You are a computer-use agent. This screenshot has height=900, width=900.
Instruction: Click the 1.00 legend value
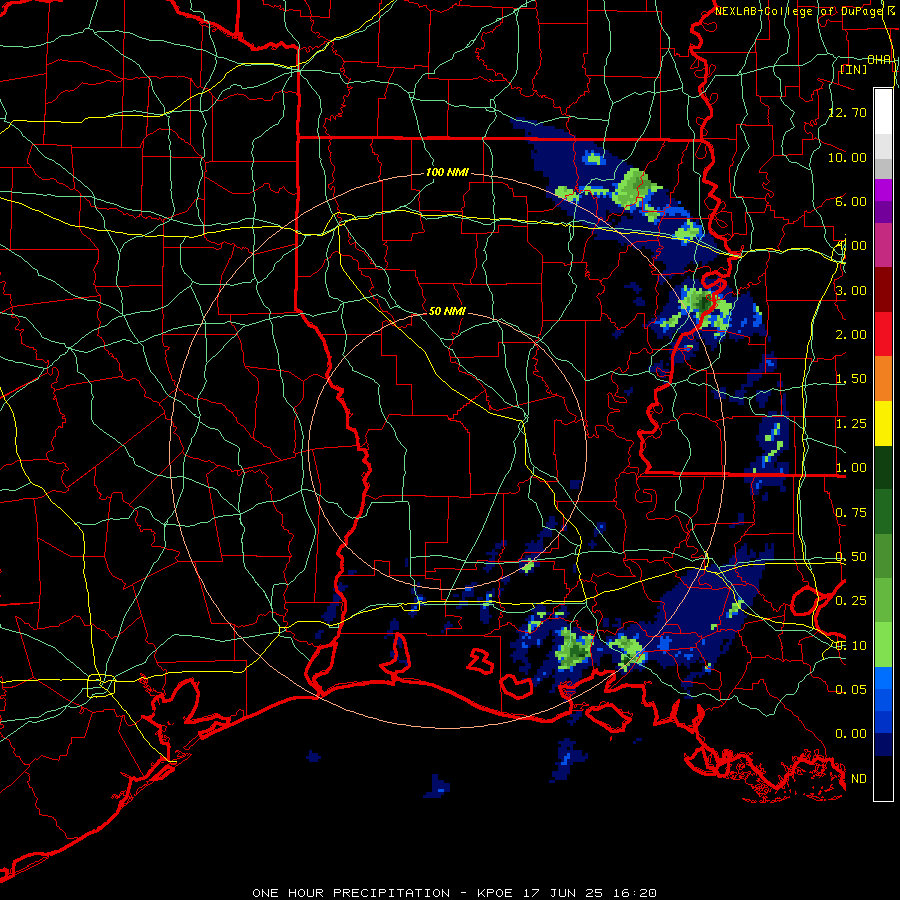(x=851, y=468)
